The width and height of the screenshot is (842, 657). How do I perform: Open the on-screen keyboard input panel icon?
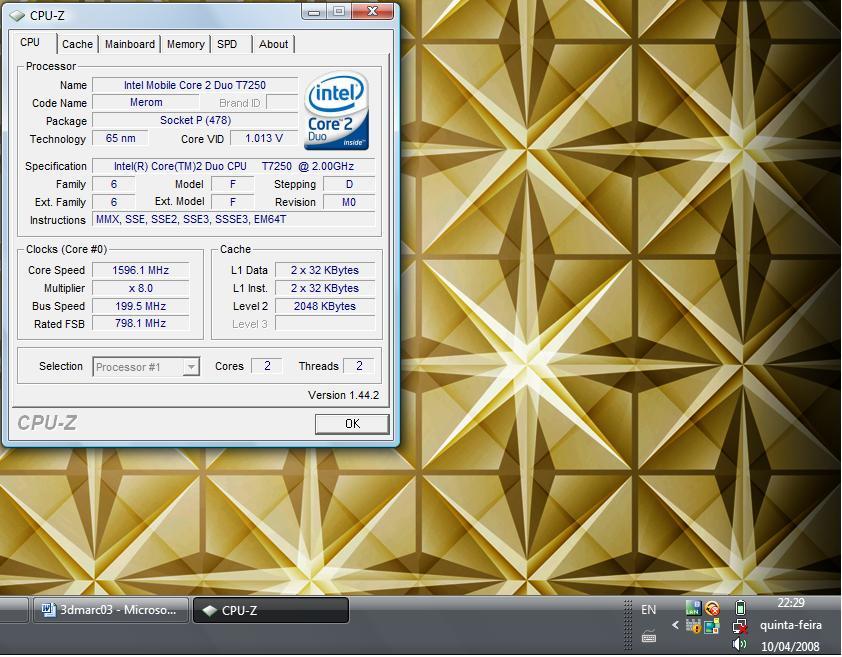click(649, 637)
